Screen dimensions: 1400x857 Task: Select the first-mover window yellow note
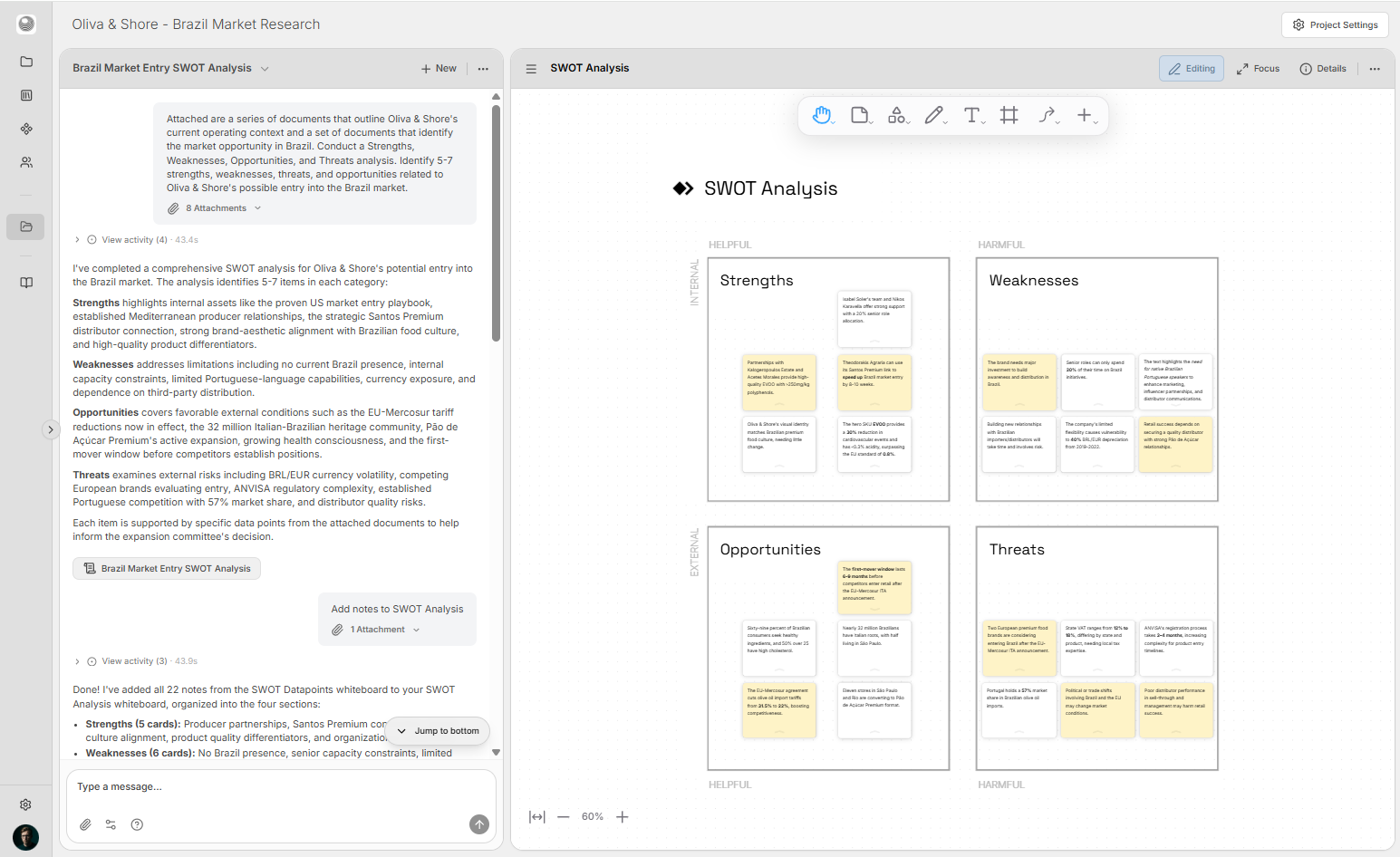[x=874, y=588]
